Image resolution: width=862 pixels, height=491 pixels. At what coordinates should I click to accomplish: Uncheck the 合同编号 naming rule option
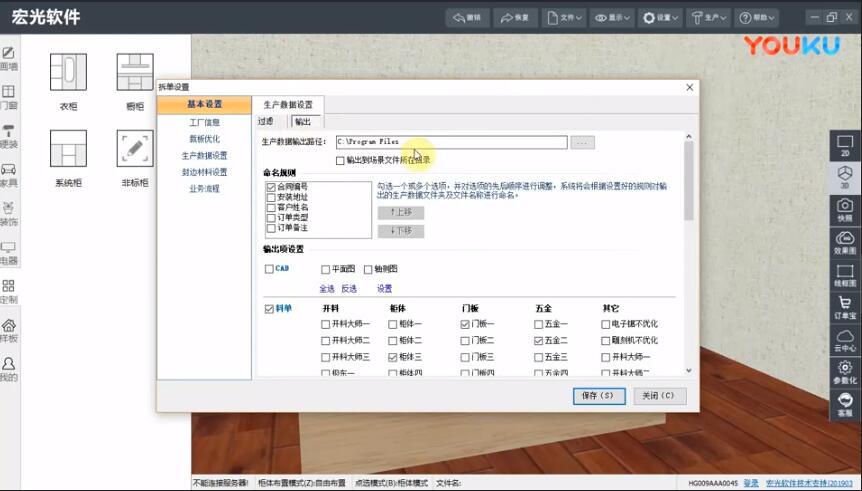point(271,187)
